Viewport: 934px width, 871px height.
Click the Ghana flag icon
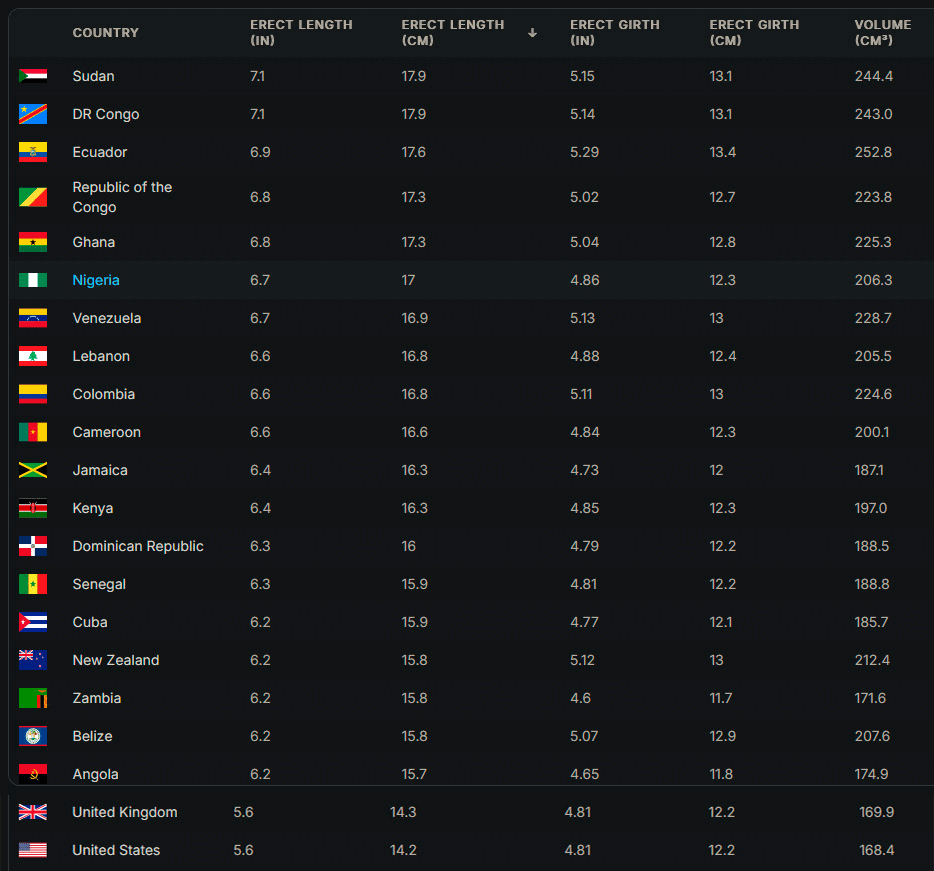(x=33, y=242)
